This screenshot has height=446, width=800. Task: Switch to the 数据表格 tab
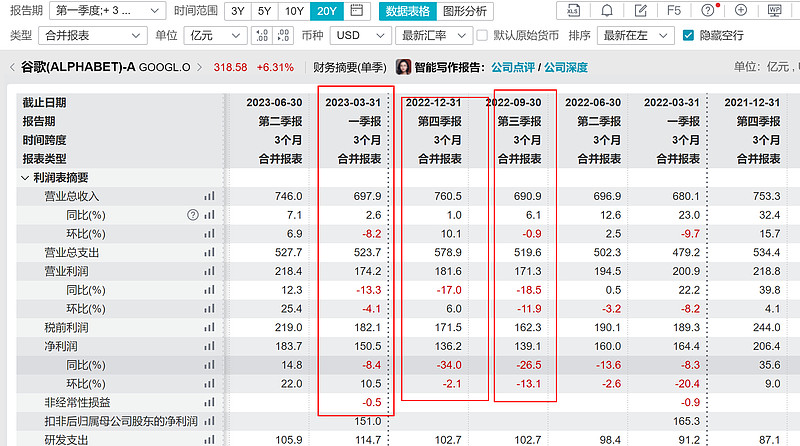[408, 11]
